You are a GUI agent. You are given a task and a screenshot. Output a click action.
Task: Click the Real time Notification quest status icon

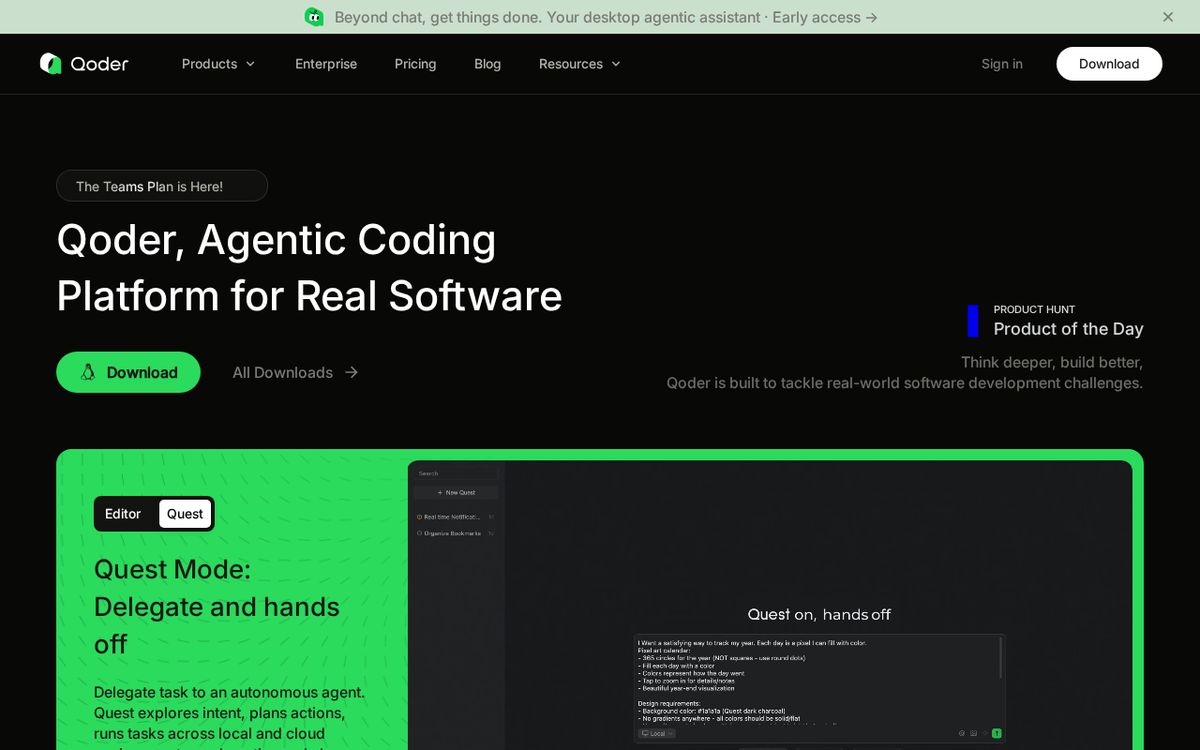419,517
